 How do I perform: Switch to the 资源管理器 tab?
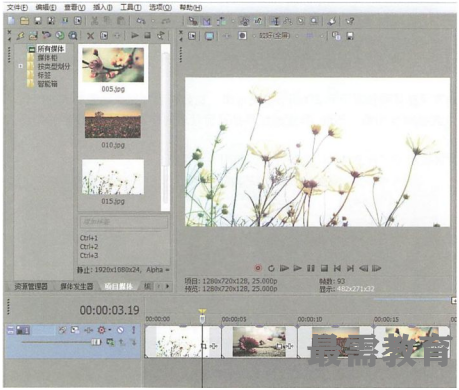31,286
